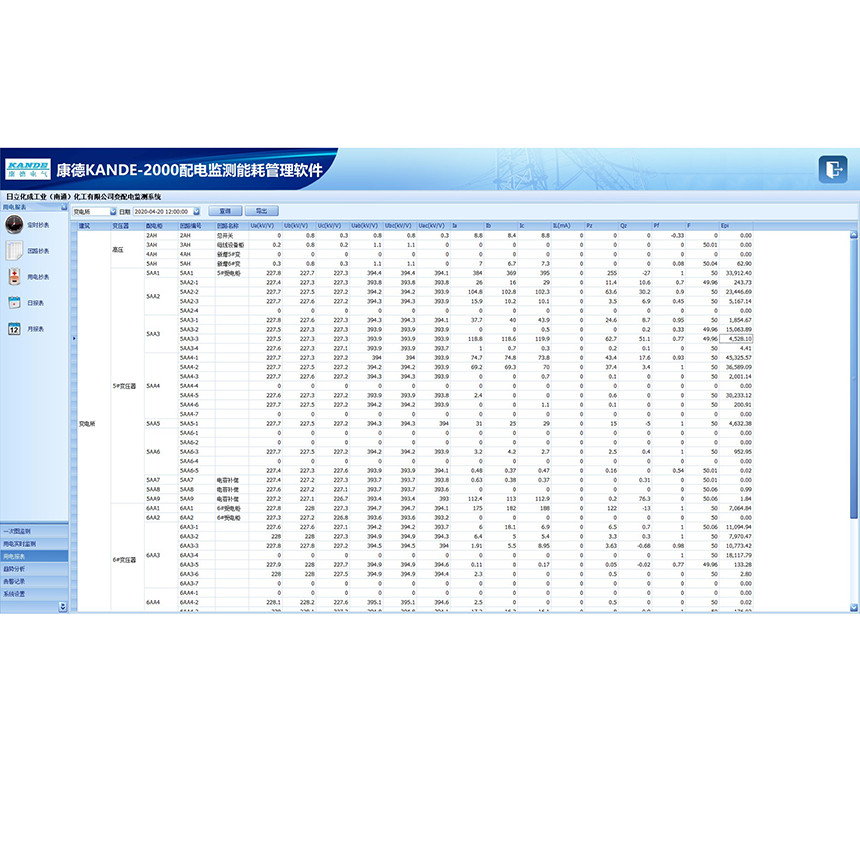Select the 6AA4-1 circuit cell

197,593
